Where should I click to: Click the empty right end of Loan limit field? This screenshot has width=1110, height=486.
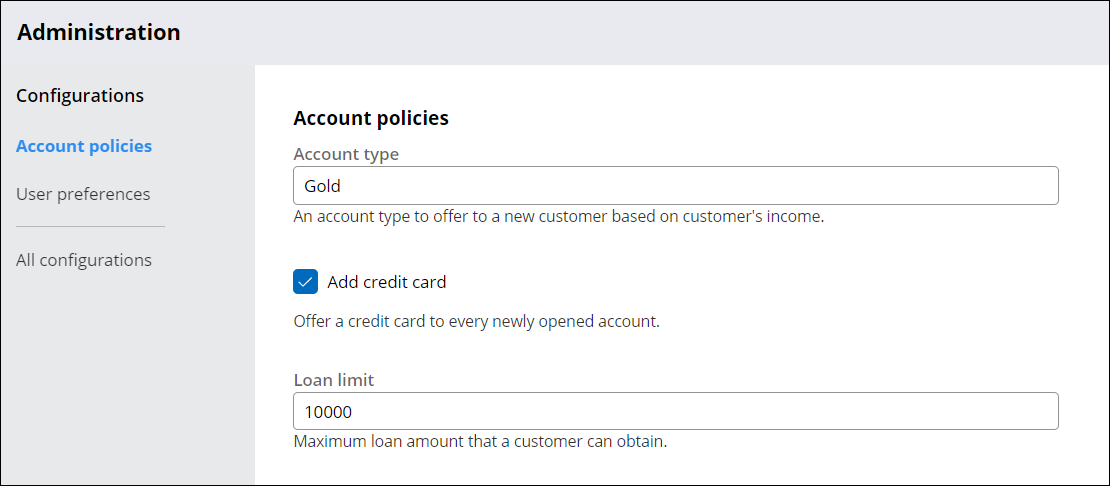1000,412
